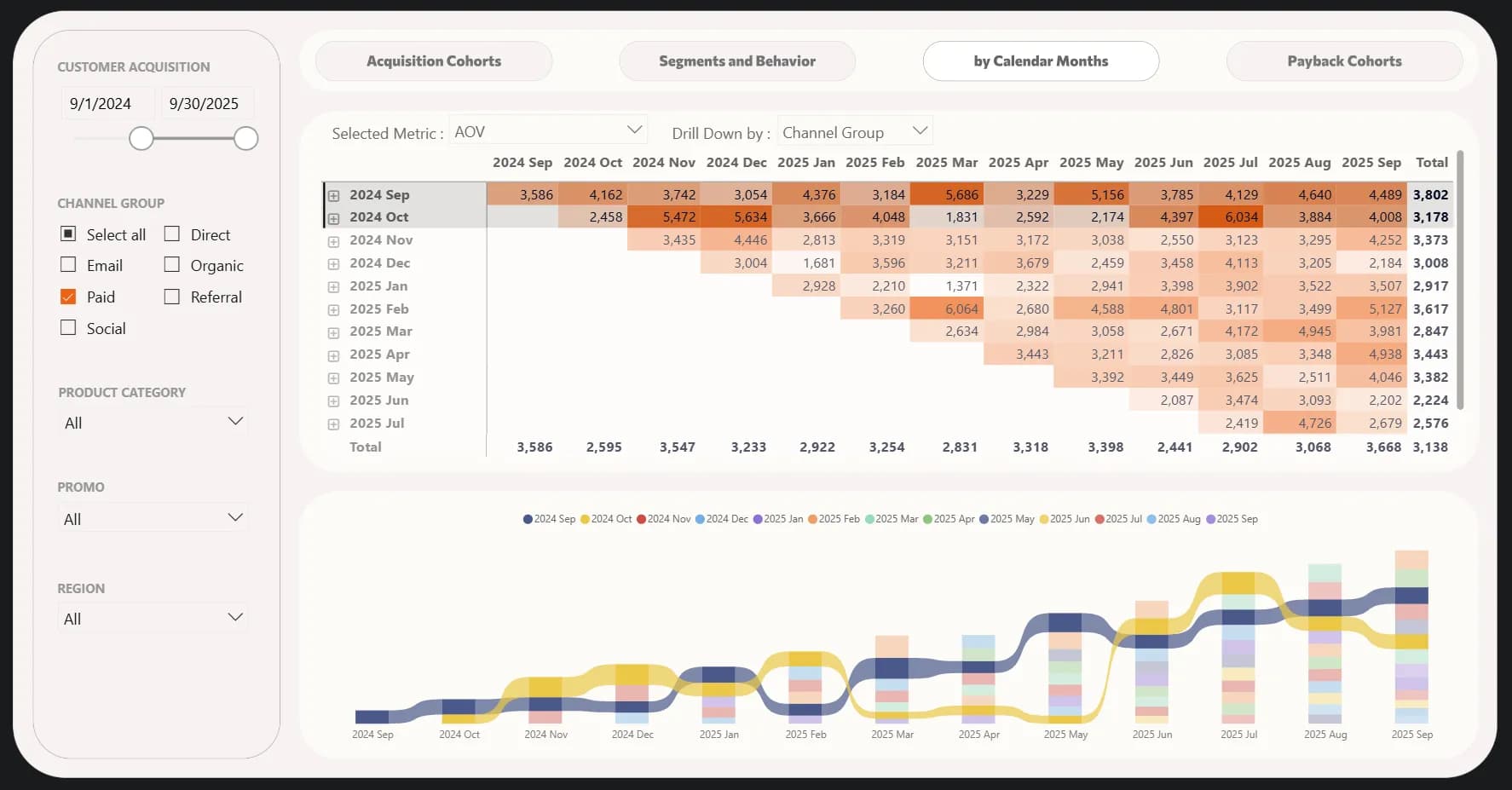Click the plus icon beside 2025 Feb
1512x790 pixels.
(334, 310)
